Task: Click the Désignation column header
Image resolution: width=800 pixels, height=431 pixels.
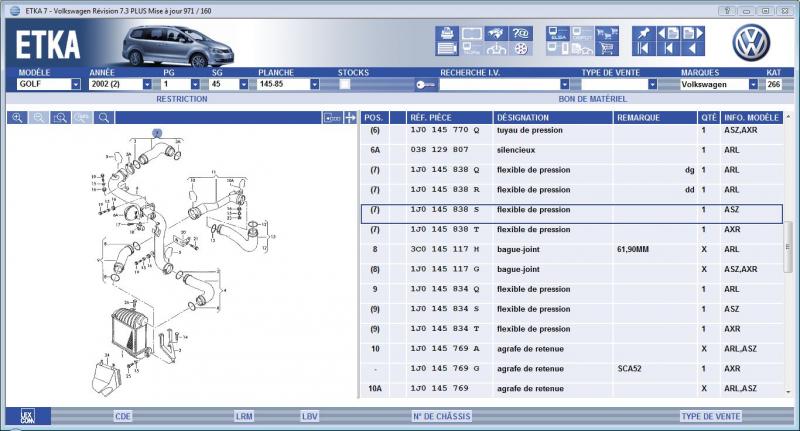Action: pyautogui.click(x=553, y=118)
